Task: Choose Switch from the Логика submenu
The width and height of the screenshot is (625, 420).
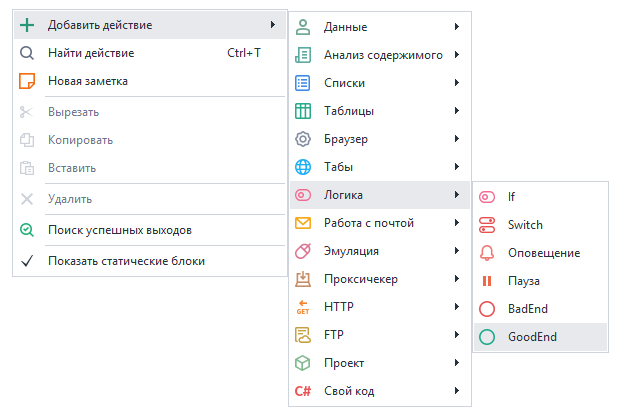Action: coord(525,225)
